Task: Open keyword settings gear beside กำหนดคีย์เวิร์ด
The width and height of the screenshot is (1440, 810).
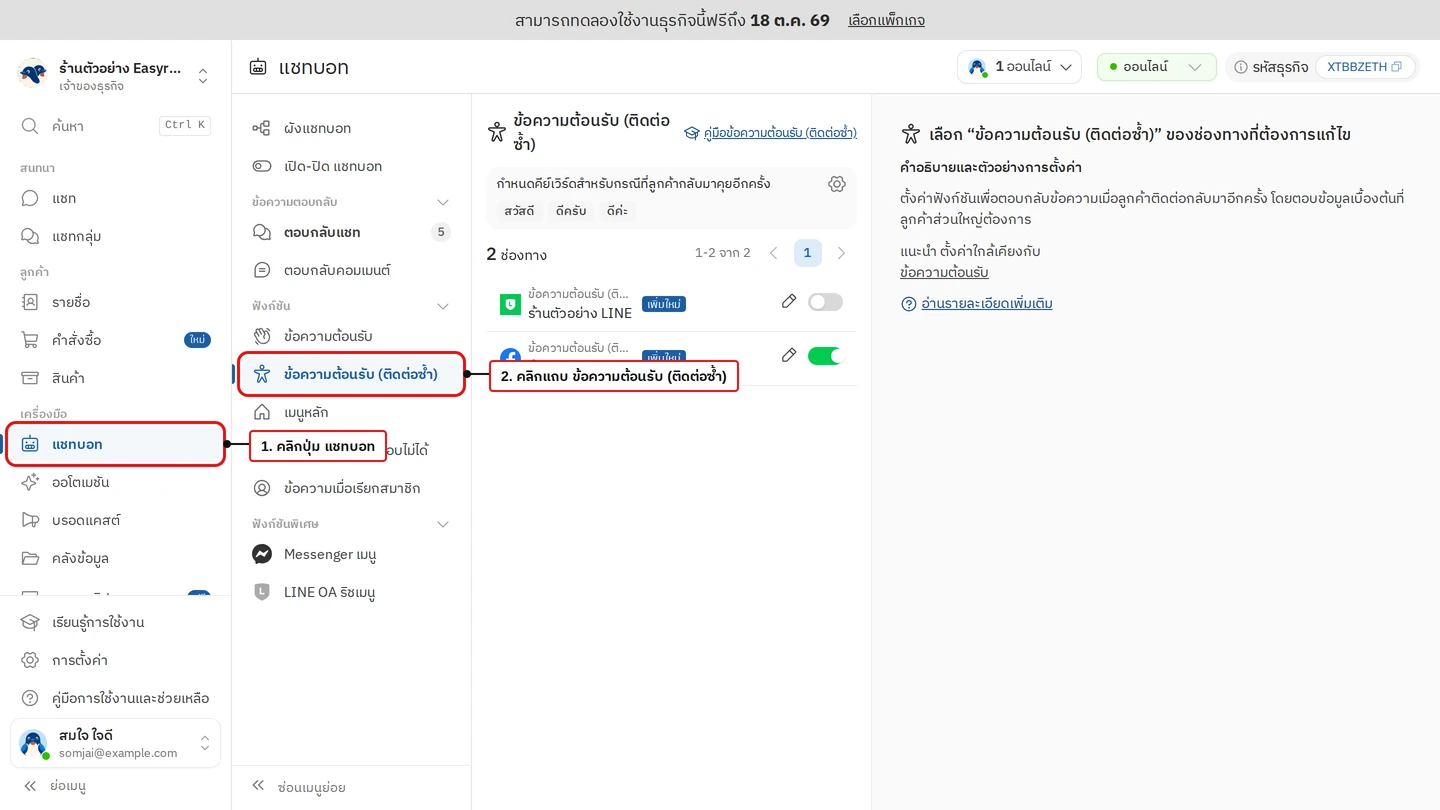Action: click(837, 184)
